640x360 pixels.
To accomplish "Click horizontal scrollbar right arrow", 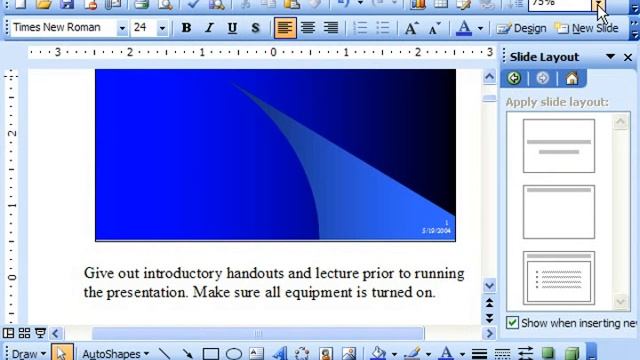I will (x=489, y=333).
